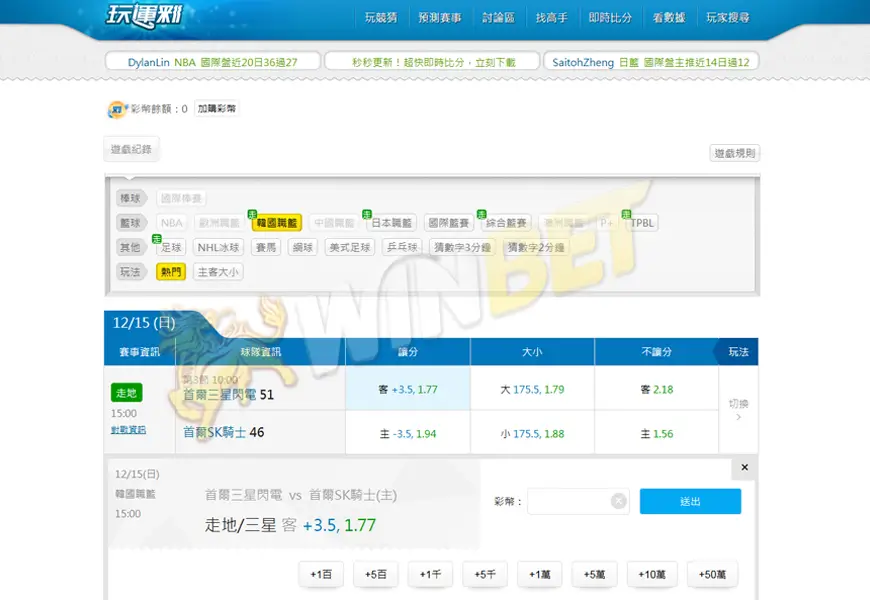The height and width of the screenshot is (600, 870).
Task: Add +1萬 to the bet amount
Action: coord(540,574)
